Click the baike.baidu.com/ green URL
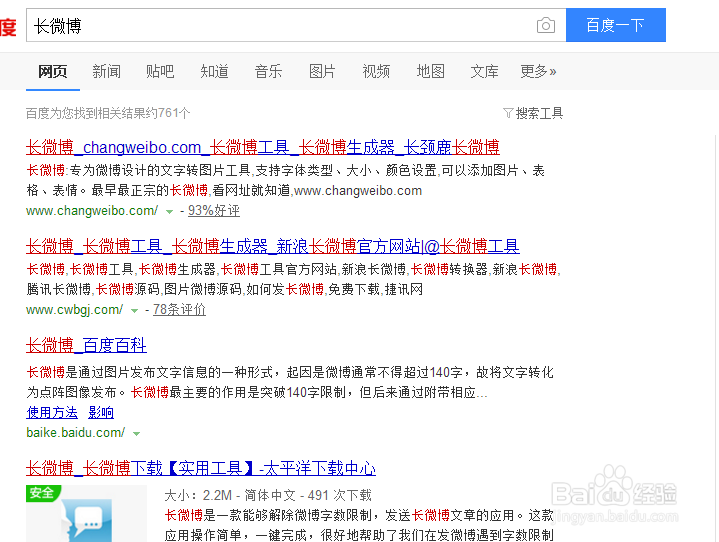719x542 pixels. pyautogui.click(x=75, y=432)
